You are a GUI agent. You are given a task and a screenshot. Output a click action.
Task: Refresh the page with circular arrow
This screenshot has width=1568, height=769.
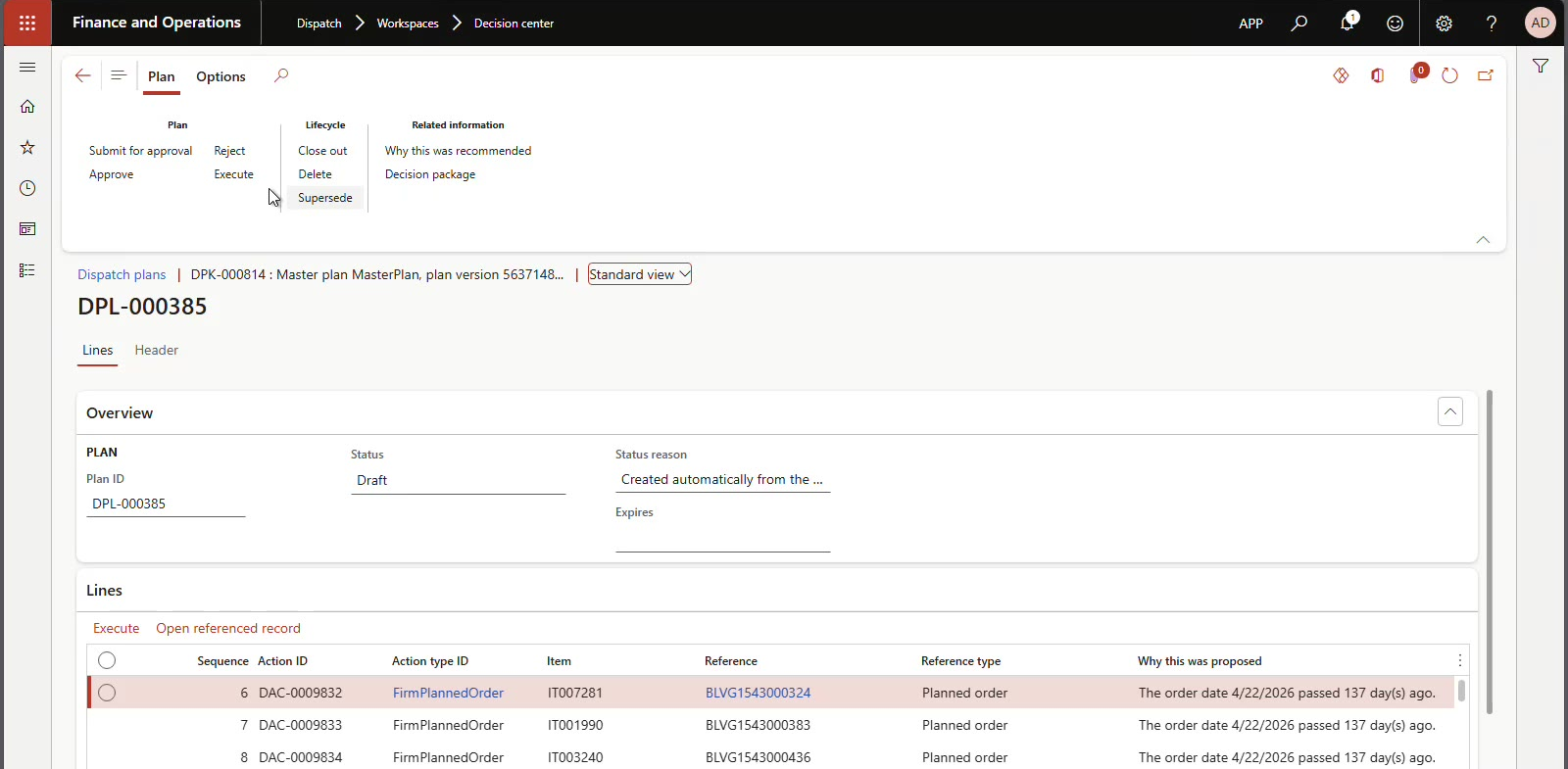click(x=1449, y=75)
